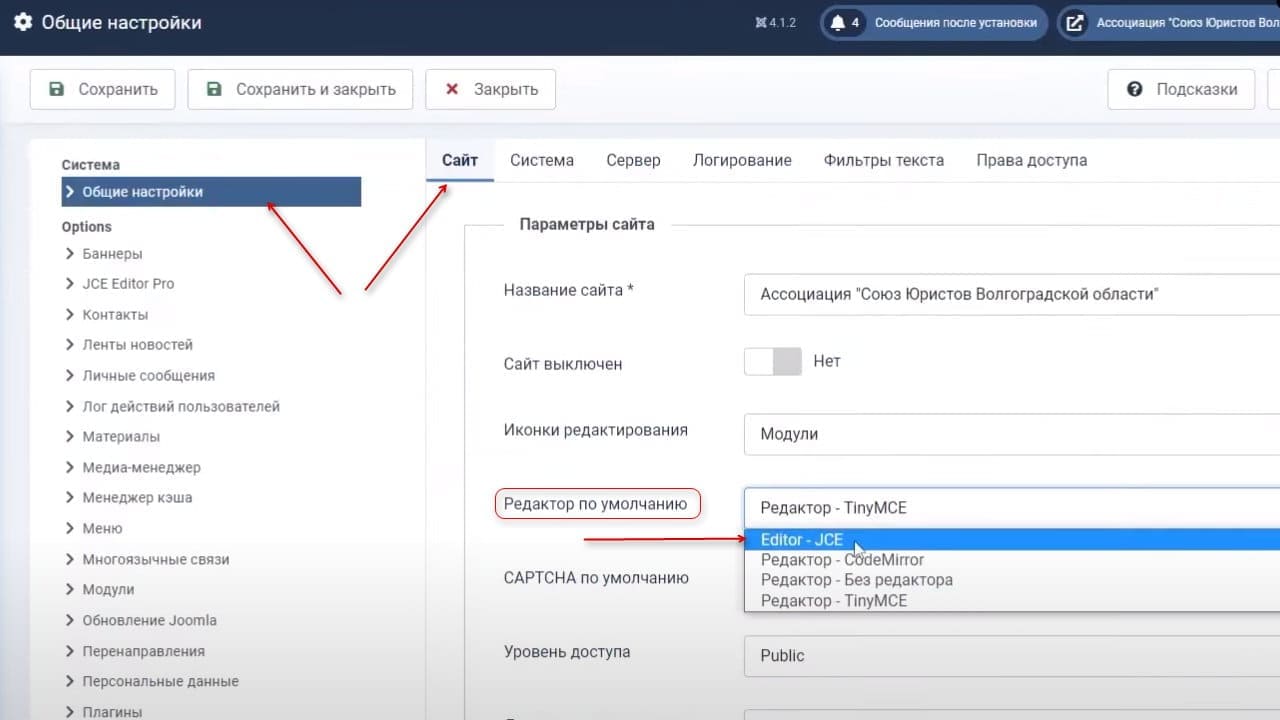This screenshot has width=1280, height=720.
Task: Click the question mark icon on Подсказки
Action: (1135, 89)
